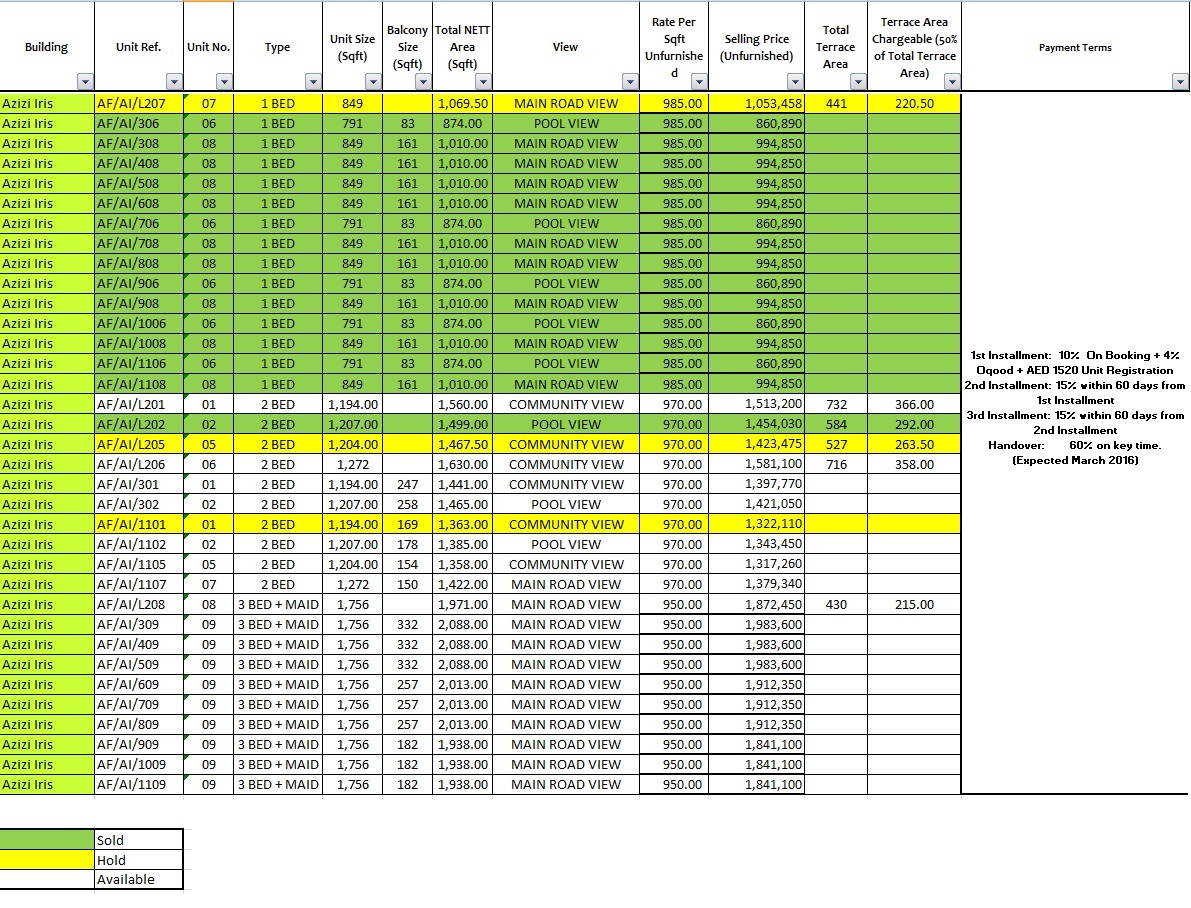Select the Payment Terms header cell
The width and height of the screenshot is (1191, 908).
pyautogui.click(x=1076, y=46)
